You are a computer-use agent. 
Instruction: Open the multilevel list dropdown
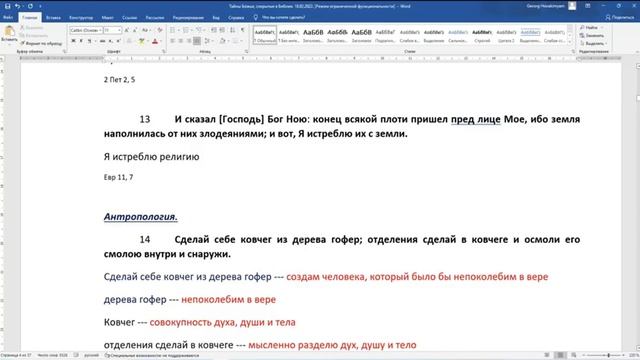205,30
